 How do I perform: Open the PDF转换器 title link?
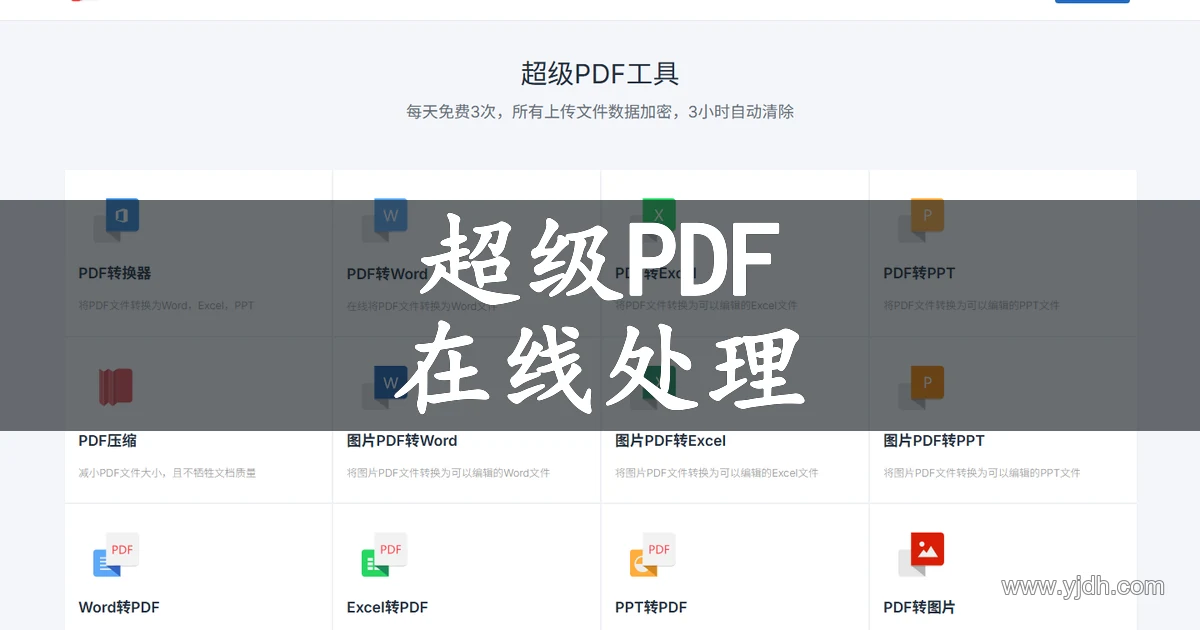click(x=115, y=273)
